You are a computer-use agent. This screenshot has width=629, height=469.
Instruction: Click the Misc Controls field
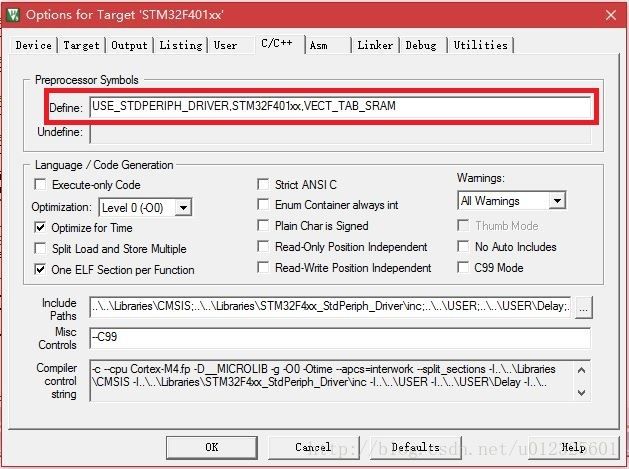[340, 338]
